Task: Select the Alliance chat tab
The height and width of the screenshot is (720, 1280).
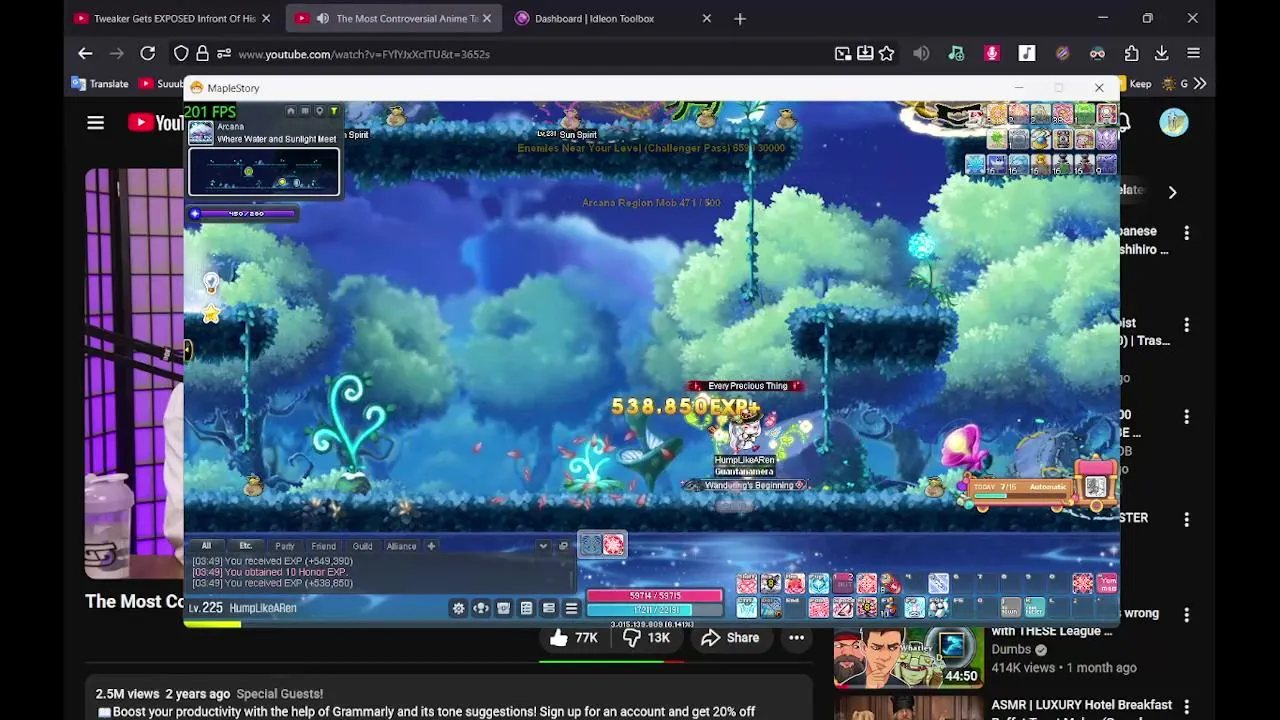Action: click(401, 546)
